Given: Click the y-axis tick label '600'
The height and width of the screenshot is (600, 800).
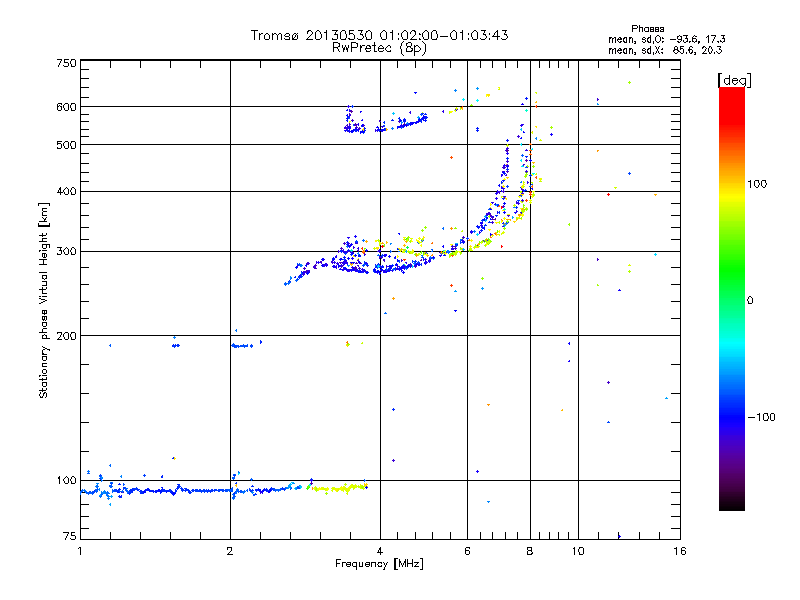Looking at the screenshot, I should pyautogui.click(x=66, y=107).
